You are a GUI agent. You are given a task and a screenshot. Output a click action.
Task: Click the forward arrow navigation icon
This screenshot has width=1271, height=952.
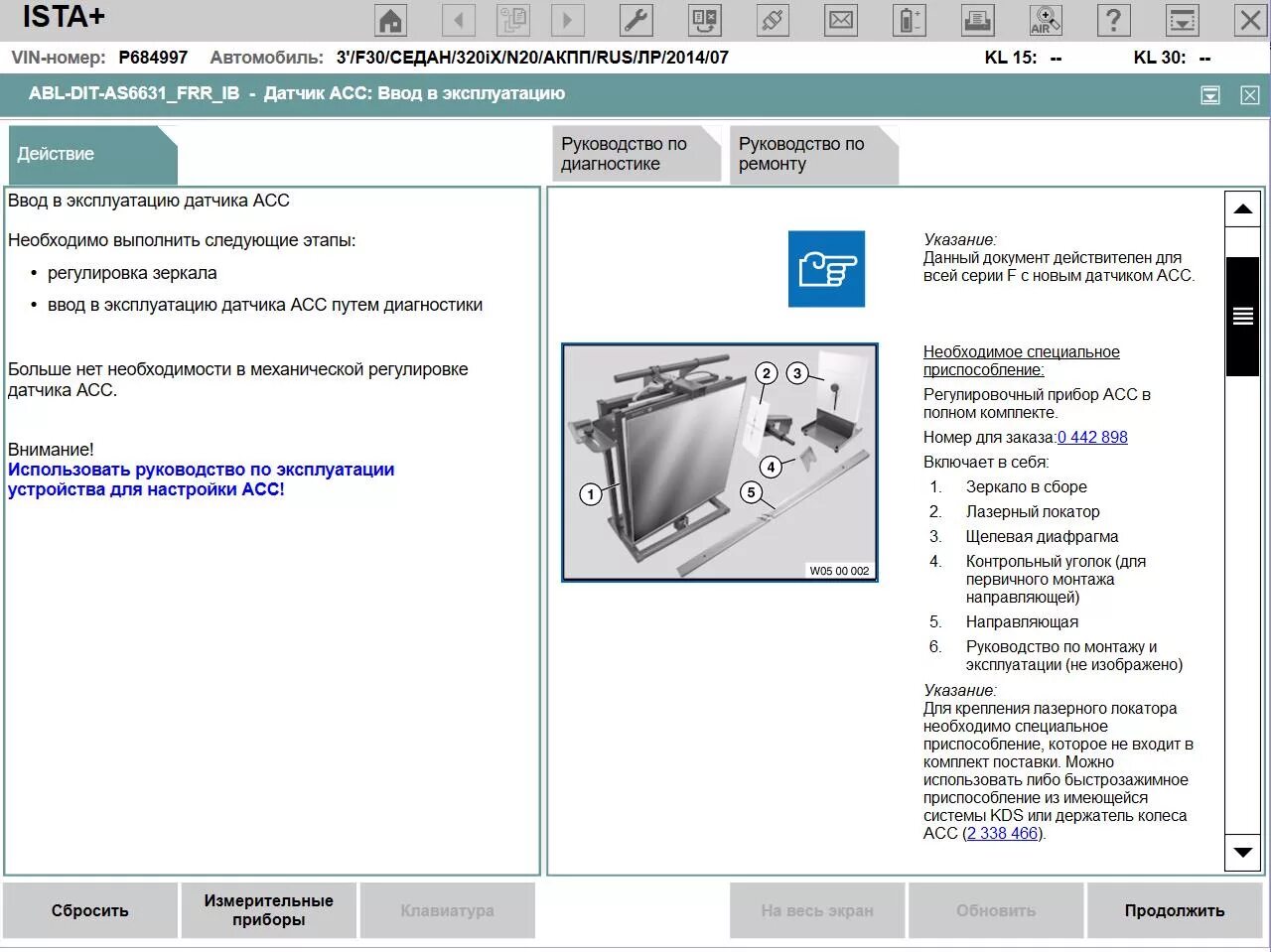[567, 20]
